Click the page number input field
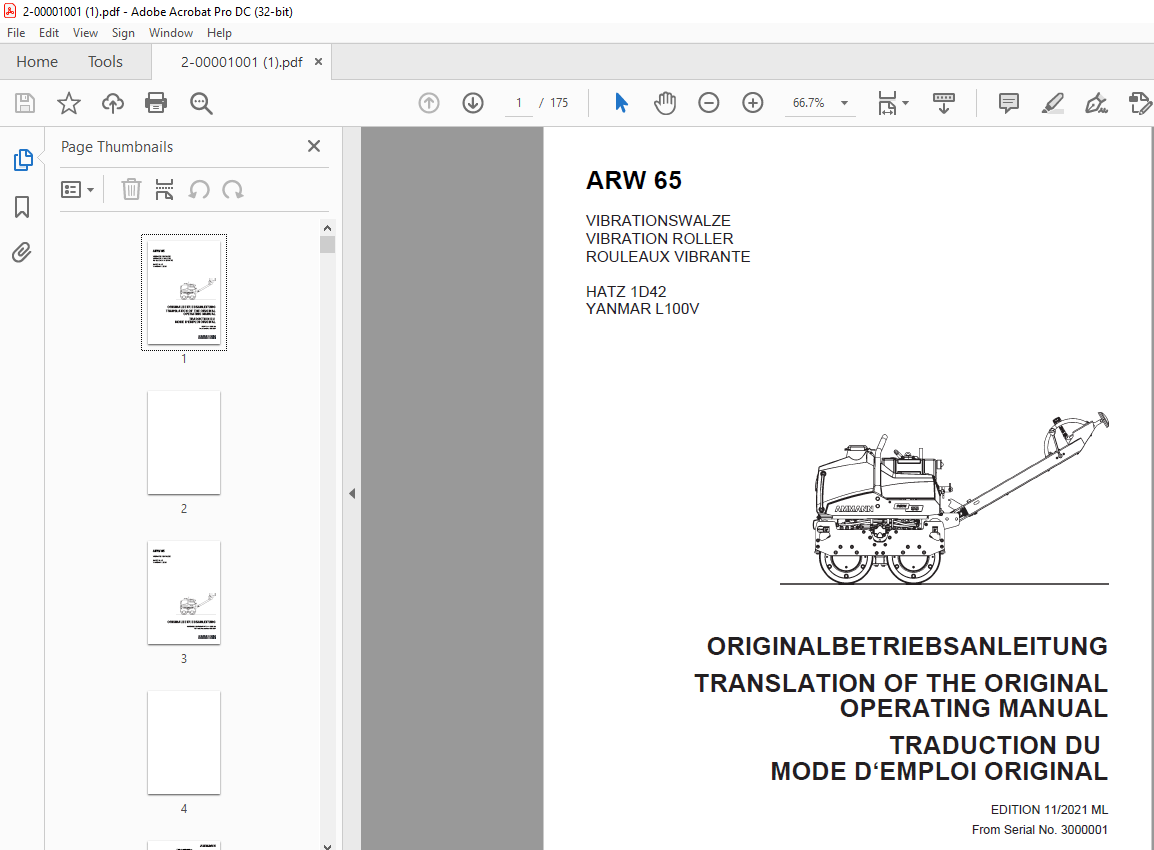The width and height of the screenshot is (1154, 850). (x=519, y=103)
